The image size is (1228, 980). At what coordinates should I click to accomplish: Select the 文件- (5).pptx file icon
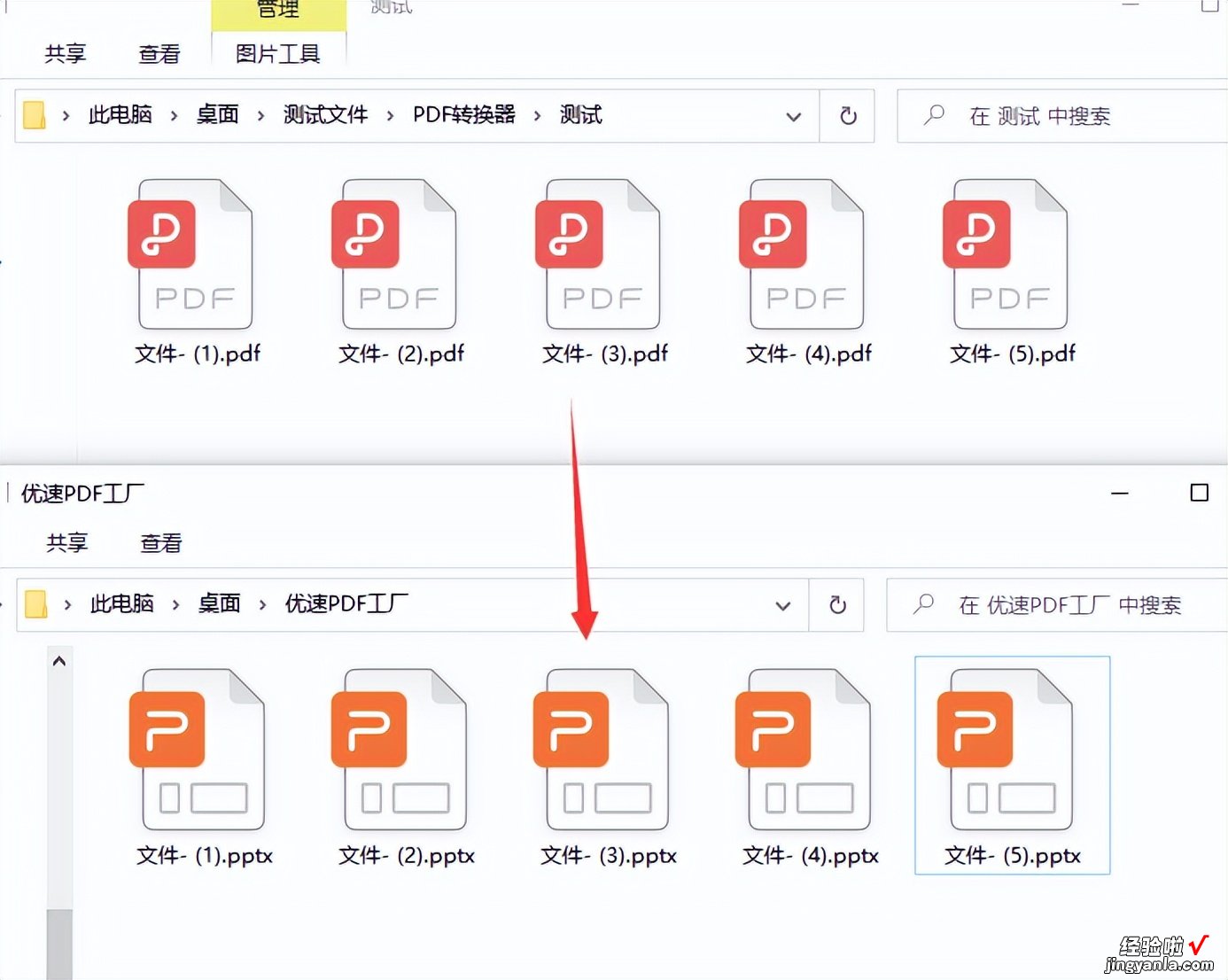1006,749
